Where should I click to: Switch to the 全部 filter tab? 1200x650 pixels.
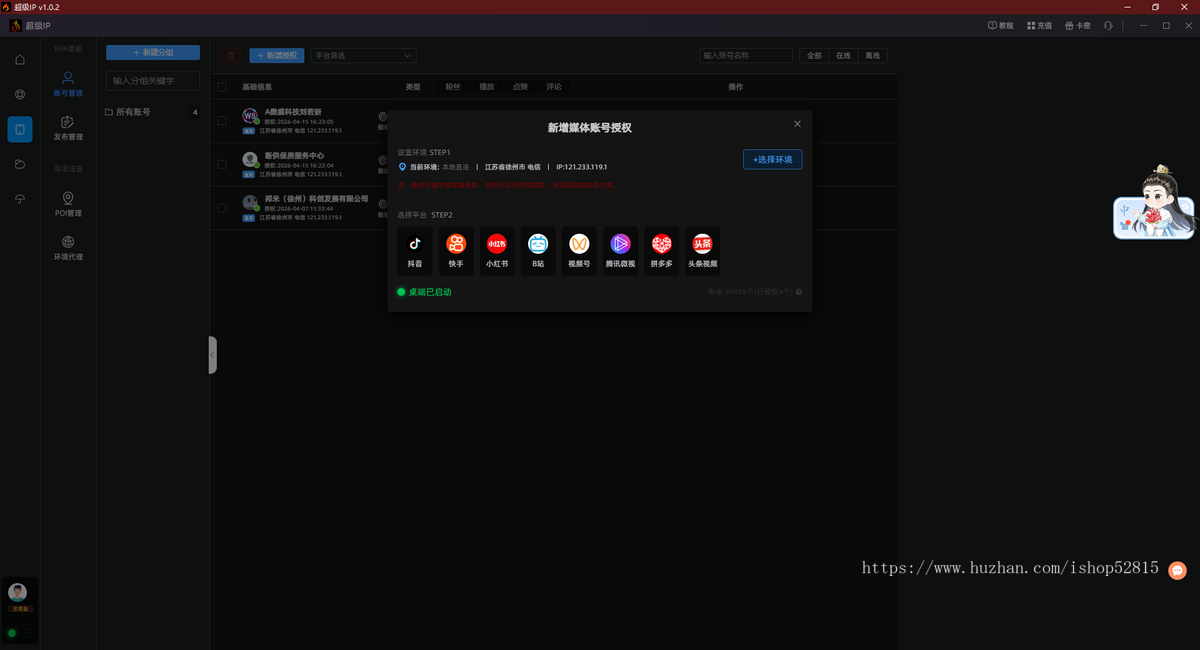coord(815,56)
